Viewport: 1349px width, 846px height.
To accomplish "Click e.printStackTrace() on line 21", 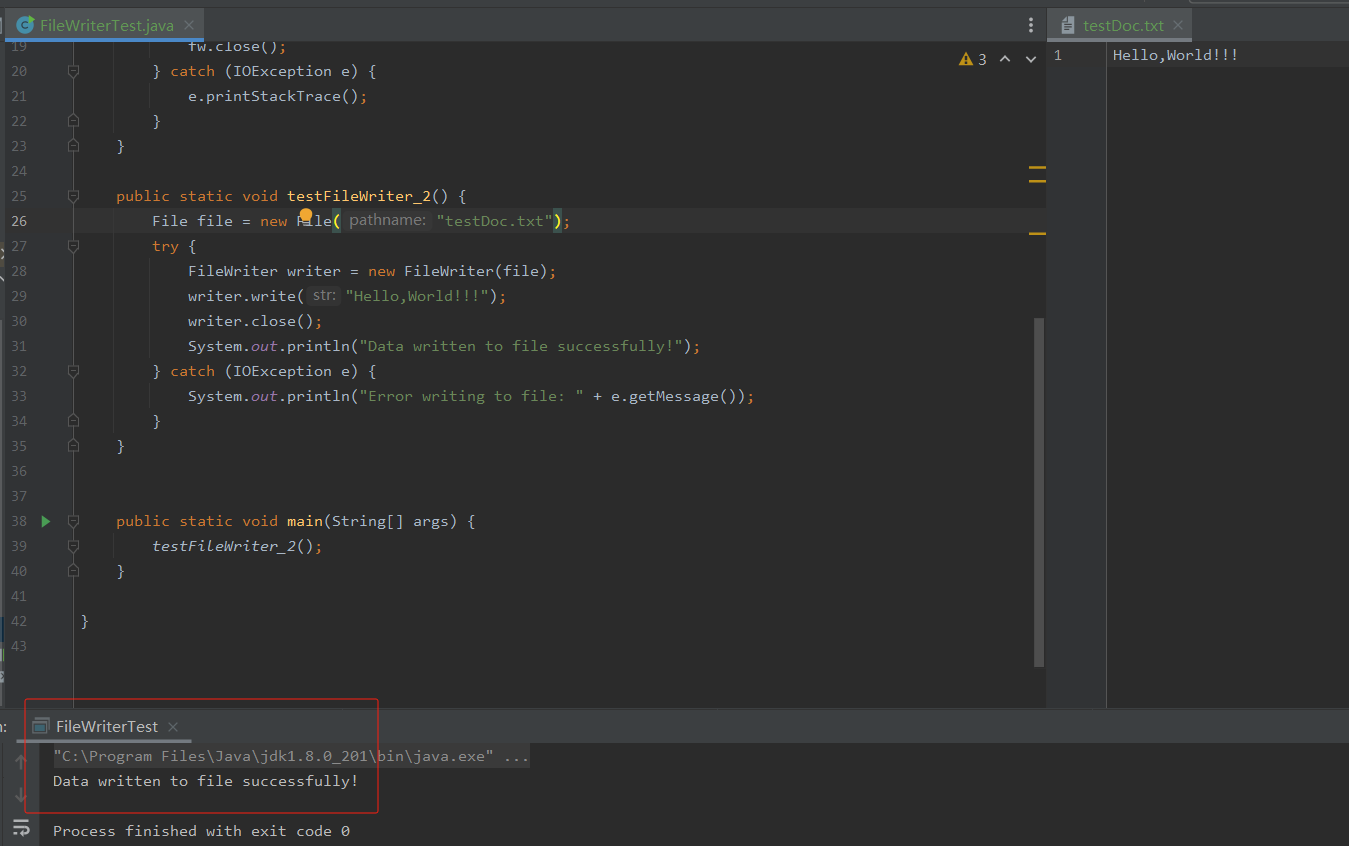I will coord(273,96).
